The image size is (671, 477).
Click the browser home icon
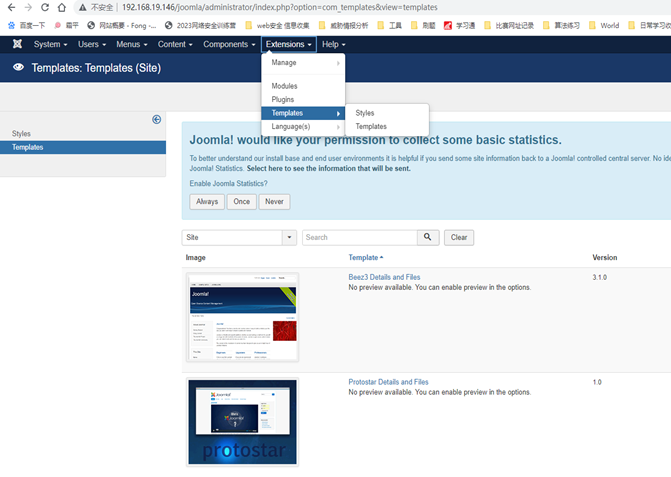click(x=62, y=7)
